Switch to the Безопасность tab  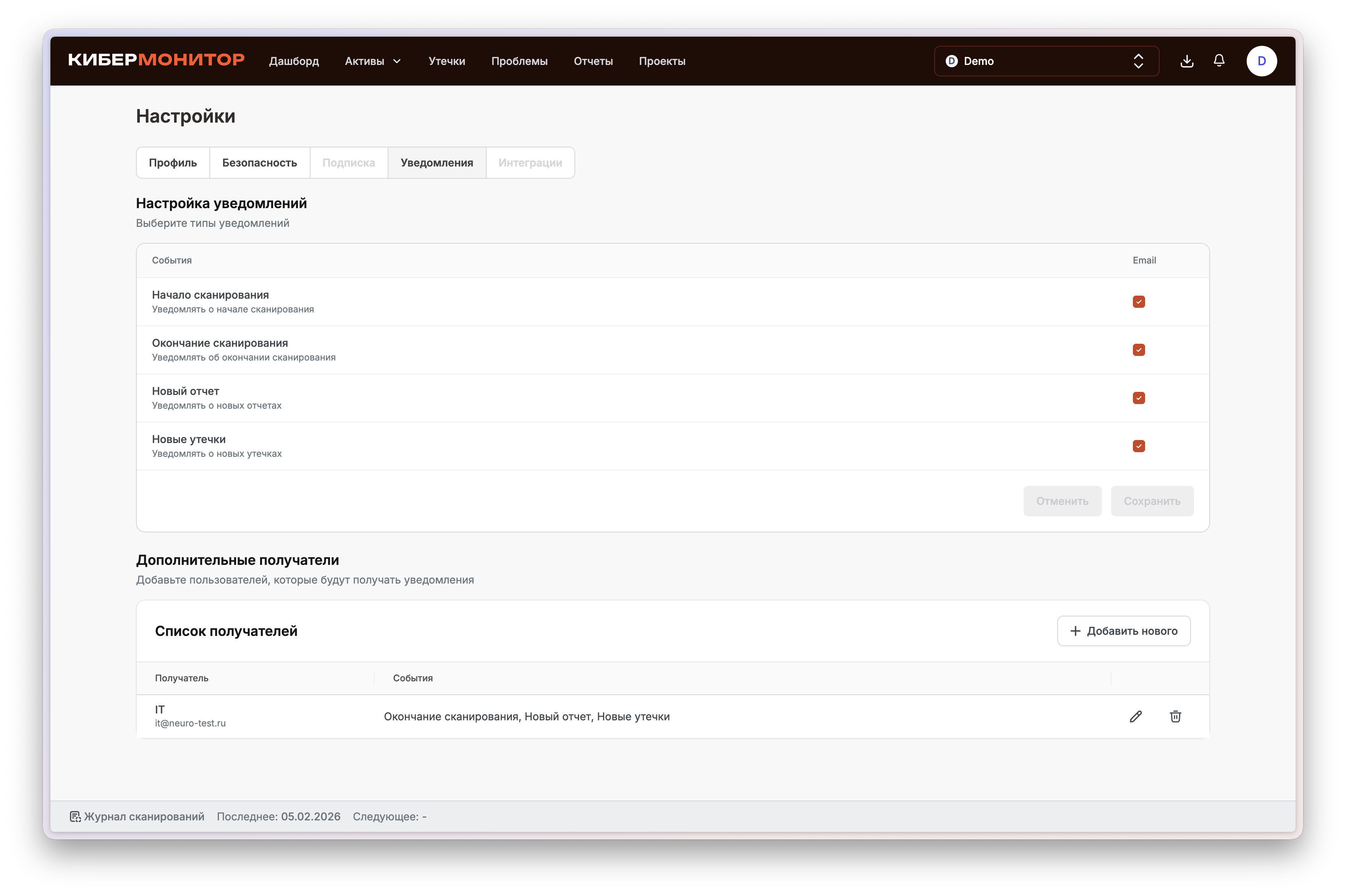coord(259,163)
